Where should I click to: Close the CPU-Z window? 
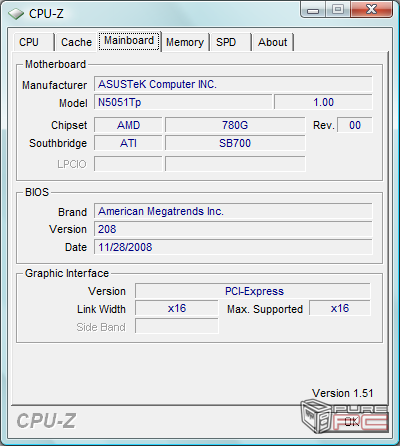coord(371,9)
